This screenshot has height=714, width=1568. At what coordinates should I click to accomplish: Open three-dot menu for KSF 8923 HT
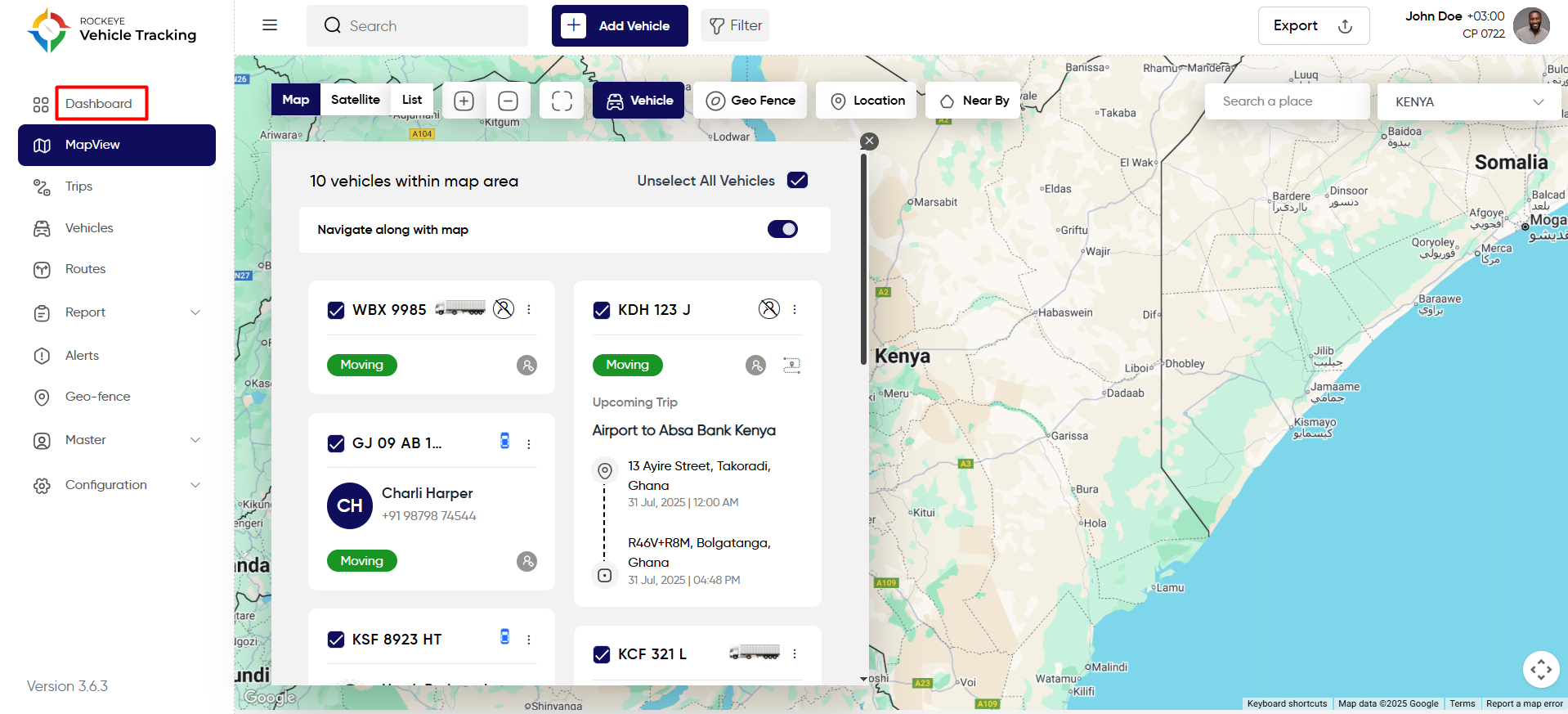(x=529, y=640)
